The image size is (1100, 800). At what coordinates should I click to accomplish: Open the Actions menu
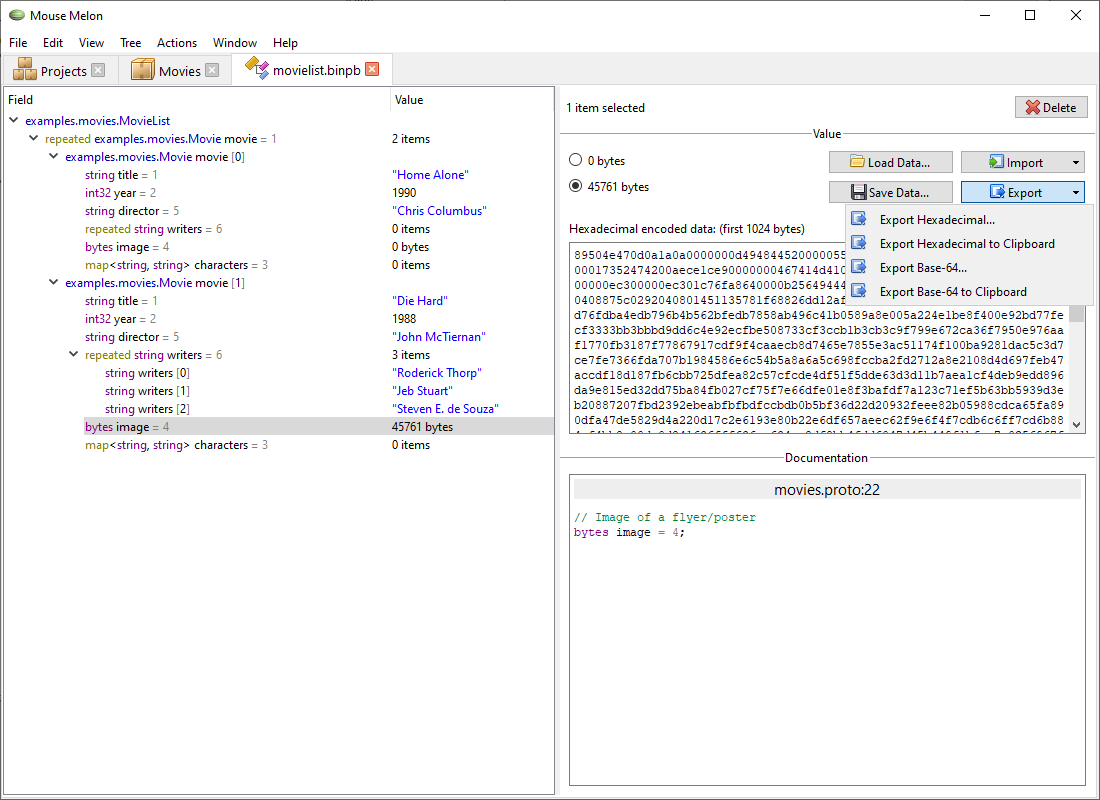pyautogui.click(x=176, y=43)
